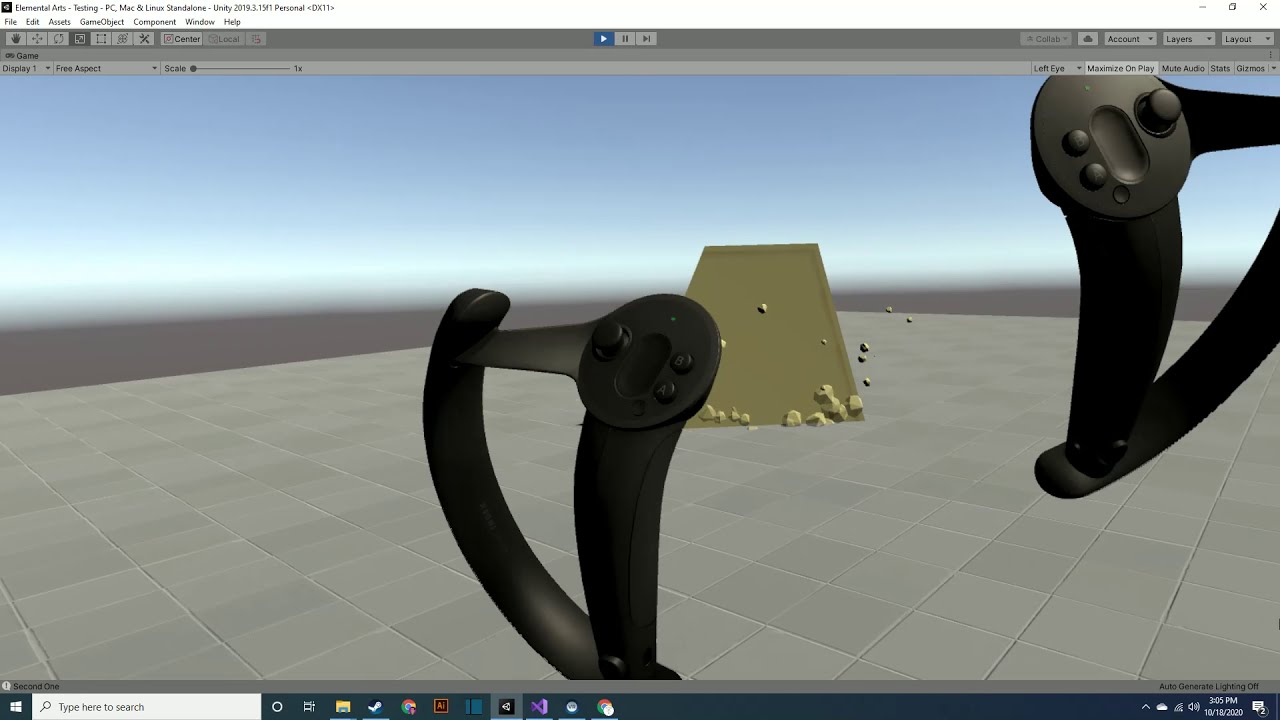Open the File menu

pos(10,22)
